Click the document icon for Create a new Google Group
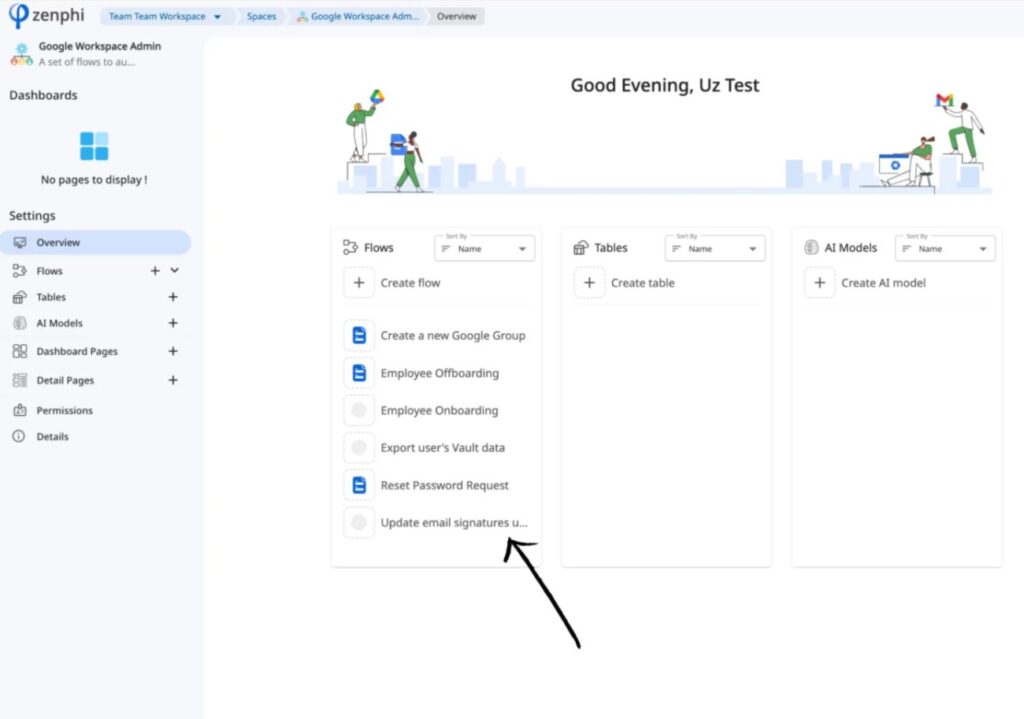 359,336
